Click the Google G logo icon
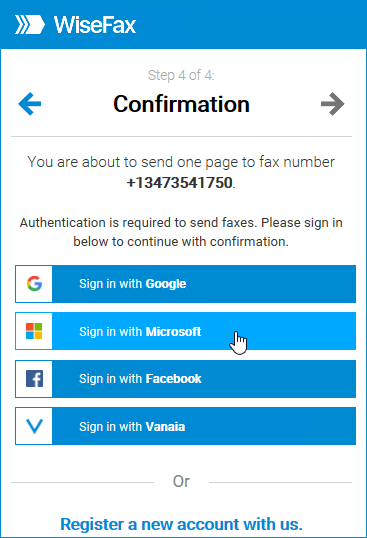The image size is (367, 538). 34,284
